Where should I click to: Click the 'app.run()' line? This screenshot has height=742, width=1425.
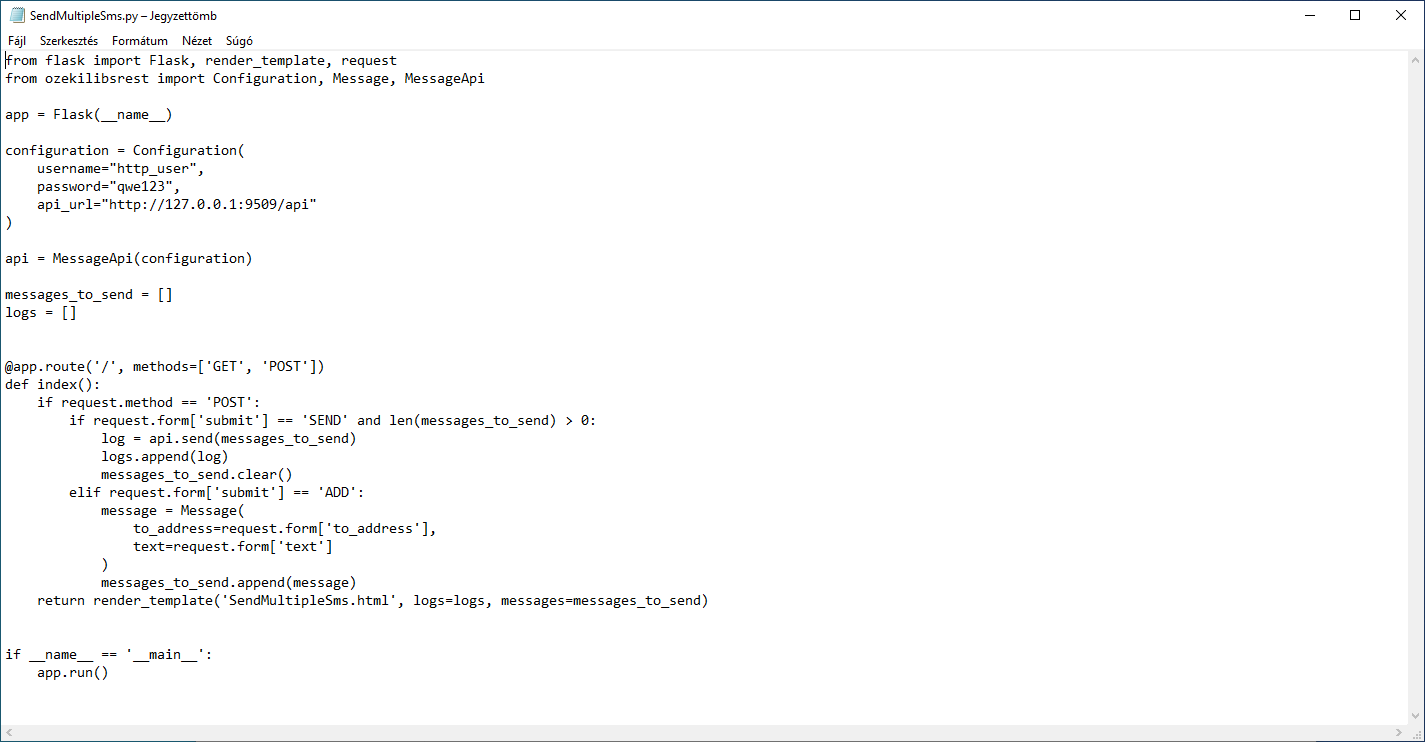click(x=73, y=672)
